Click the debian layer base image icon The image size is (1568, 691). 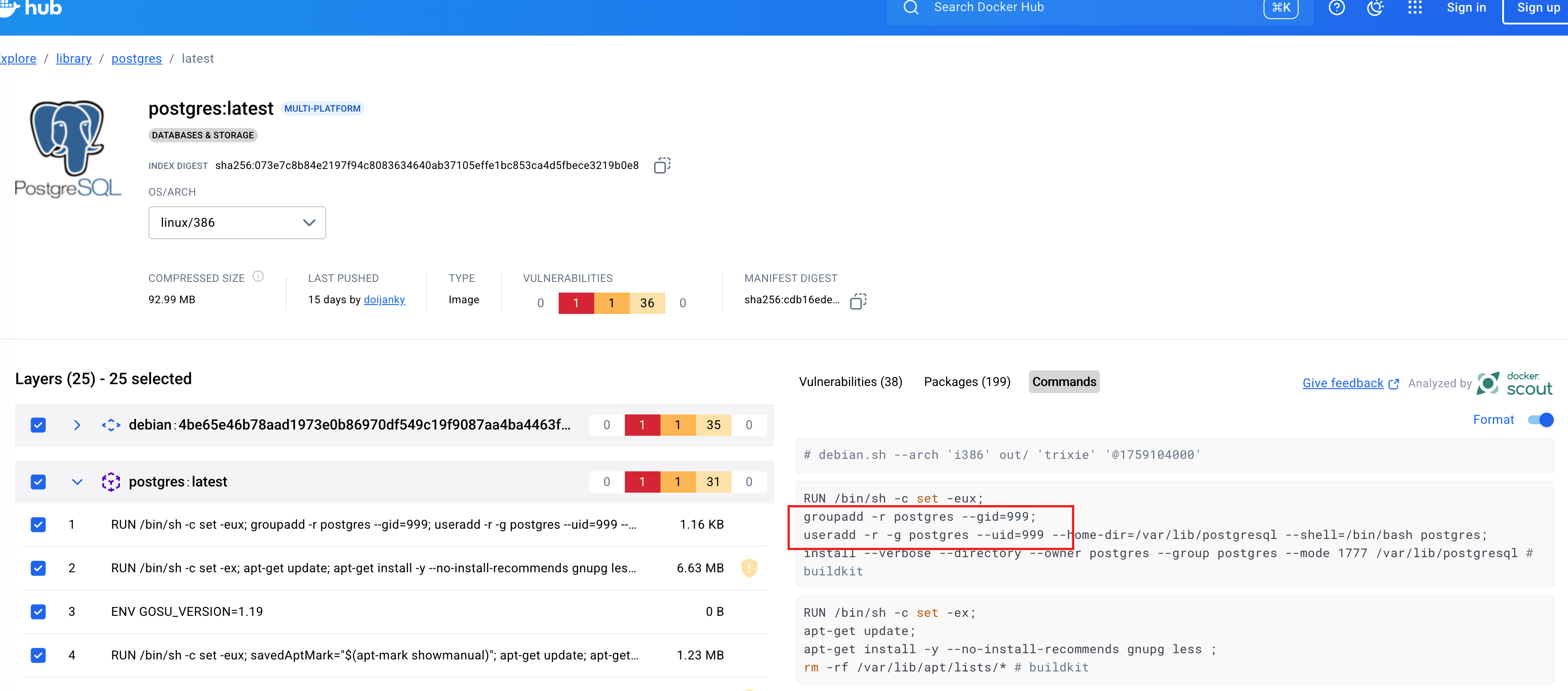[111, 425]
